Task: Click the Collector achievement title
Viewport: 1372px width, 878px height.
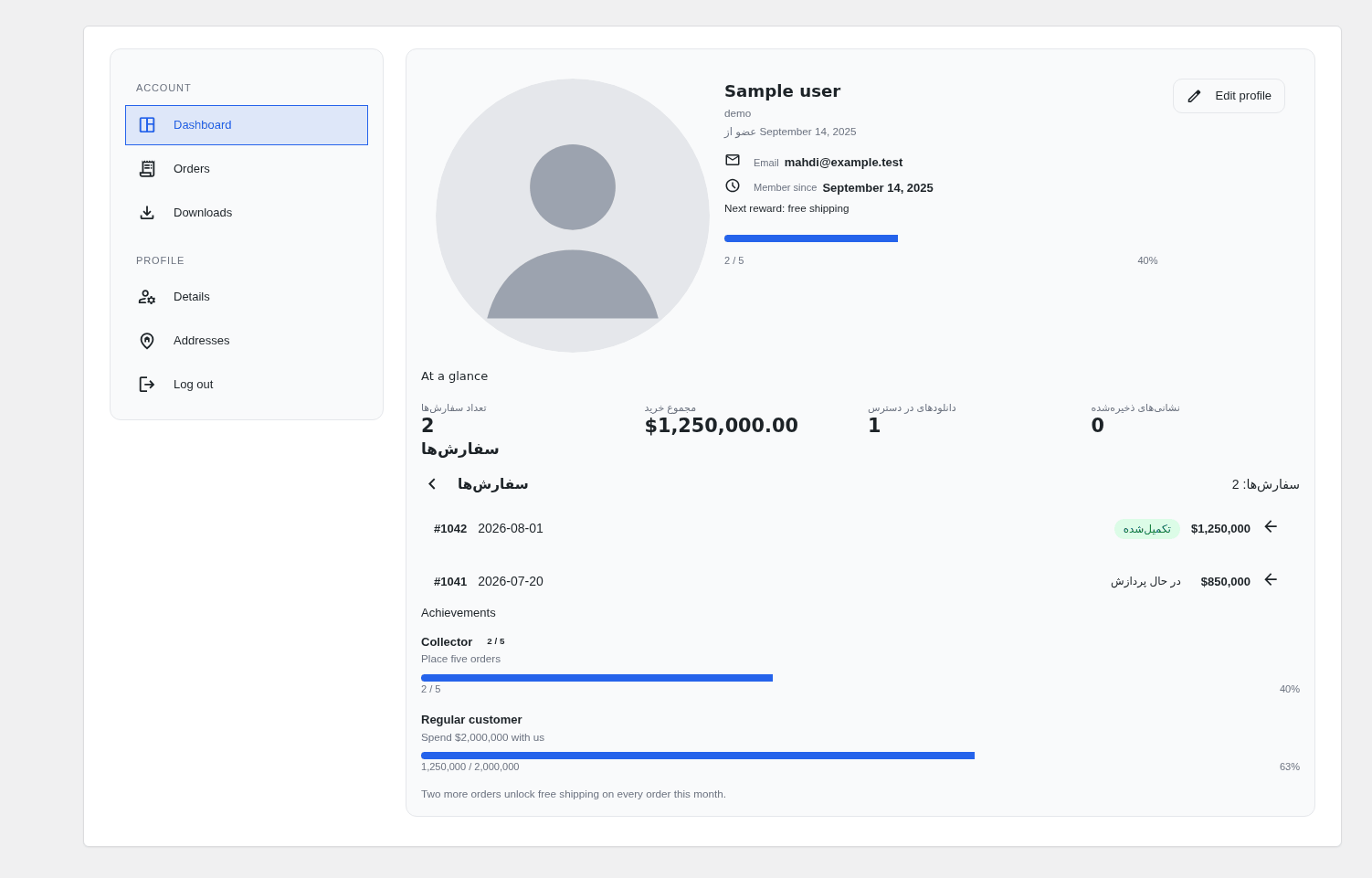Action: pos(447,642)
